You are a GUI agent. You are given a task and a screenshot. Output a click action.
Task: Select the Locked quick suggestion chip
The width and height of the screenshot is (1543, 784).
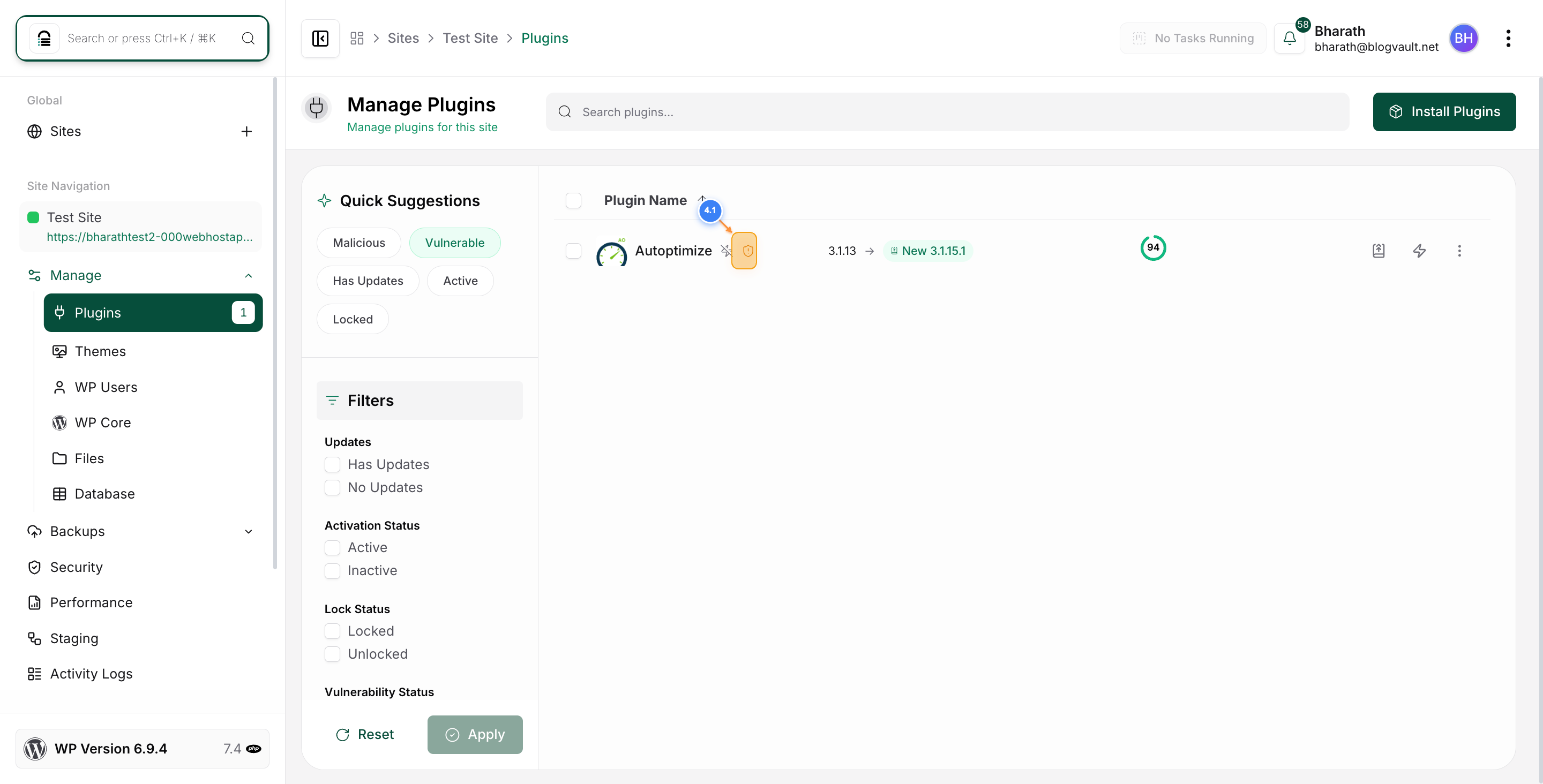pyautogui.click(x=352, y=319)
